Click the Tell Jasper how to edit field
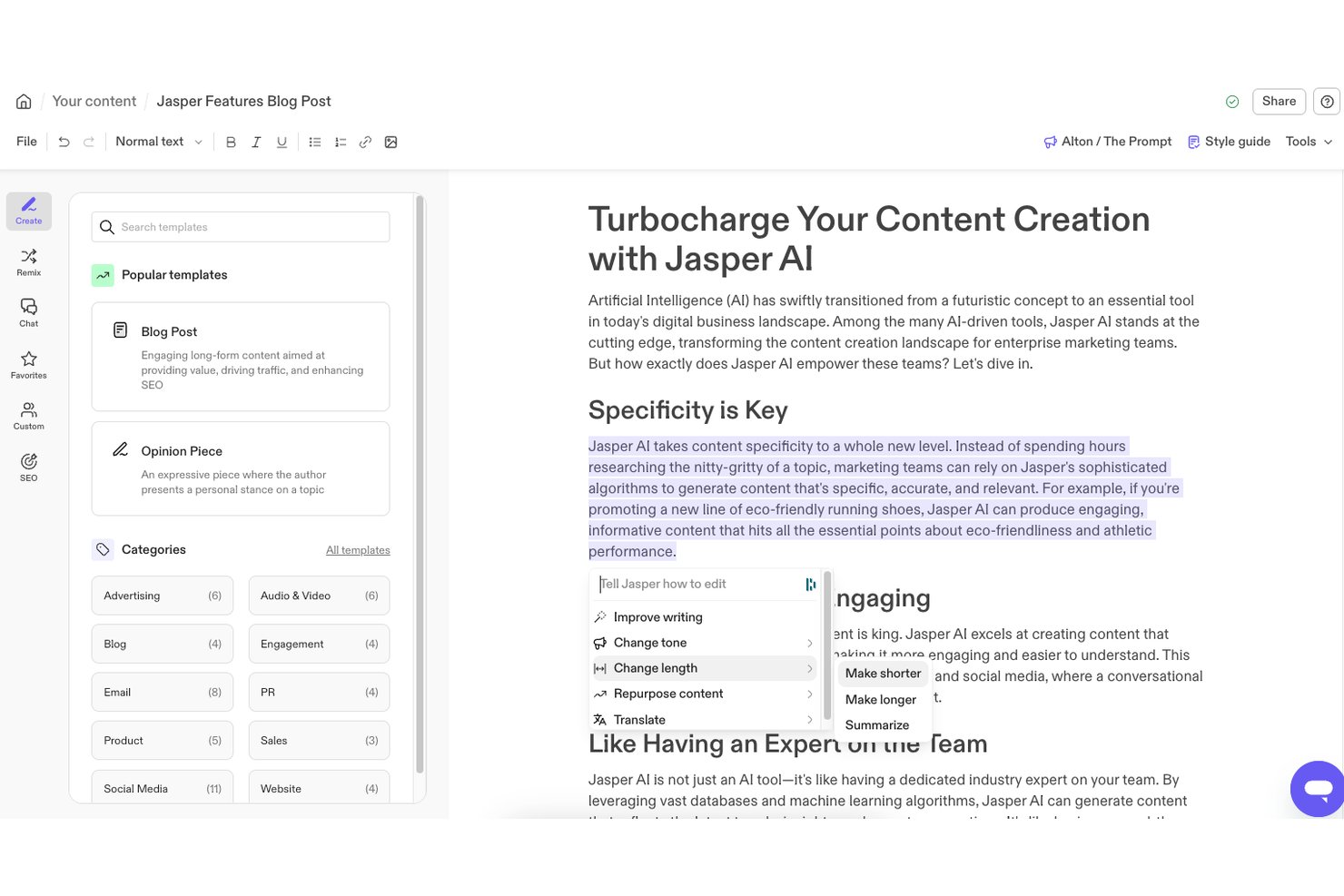This screenshot has width=1344, height=896. [699, 585]
